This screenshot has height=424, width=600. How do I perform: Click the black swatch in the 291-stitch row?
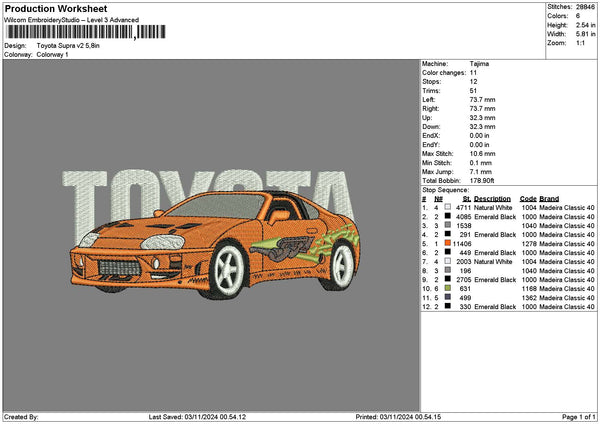coord(447,234)
